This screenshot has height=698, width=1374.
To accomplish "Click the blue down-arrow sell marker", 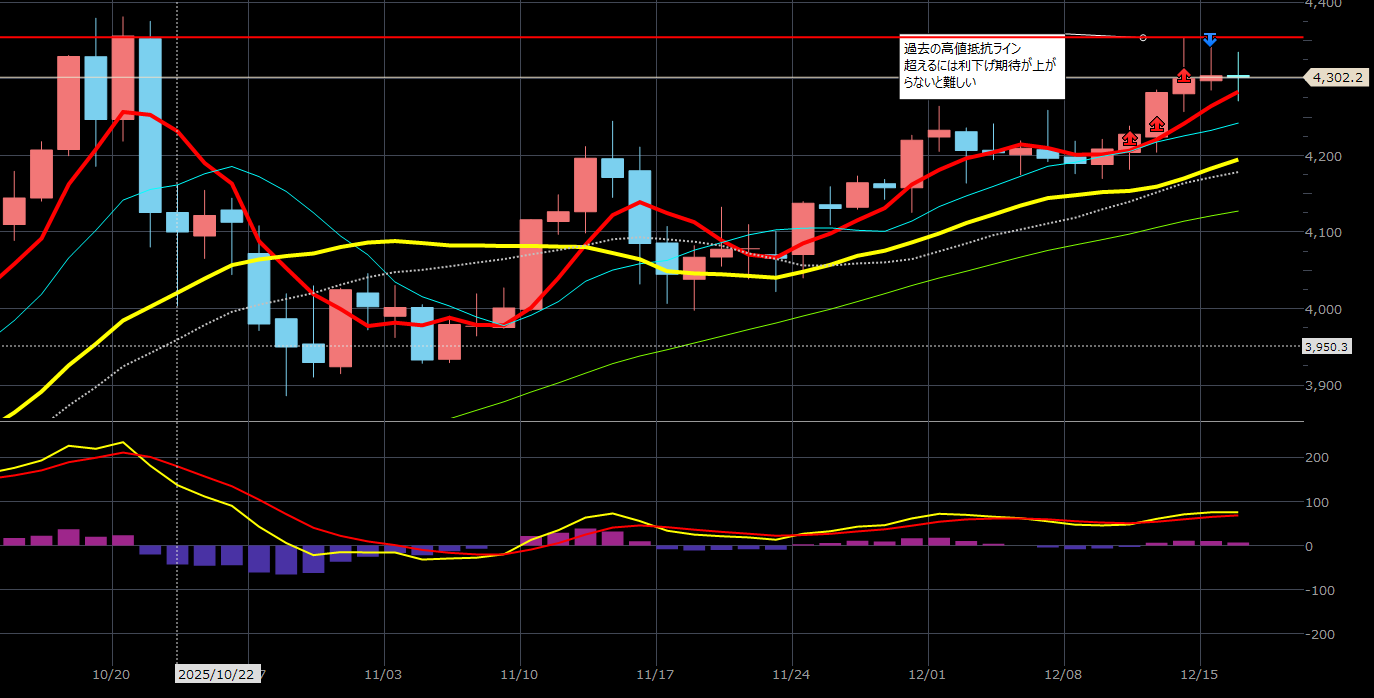I will (1210, 39).
